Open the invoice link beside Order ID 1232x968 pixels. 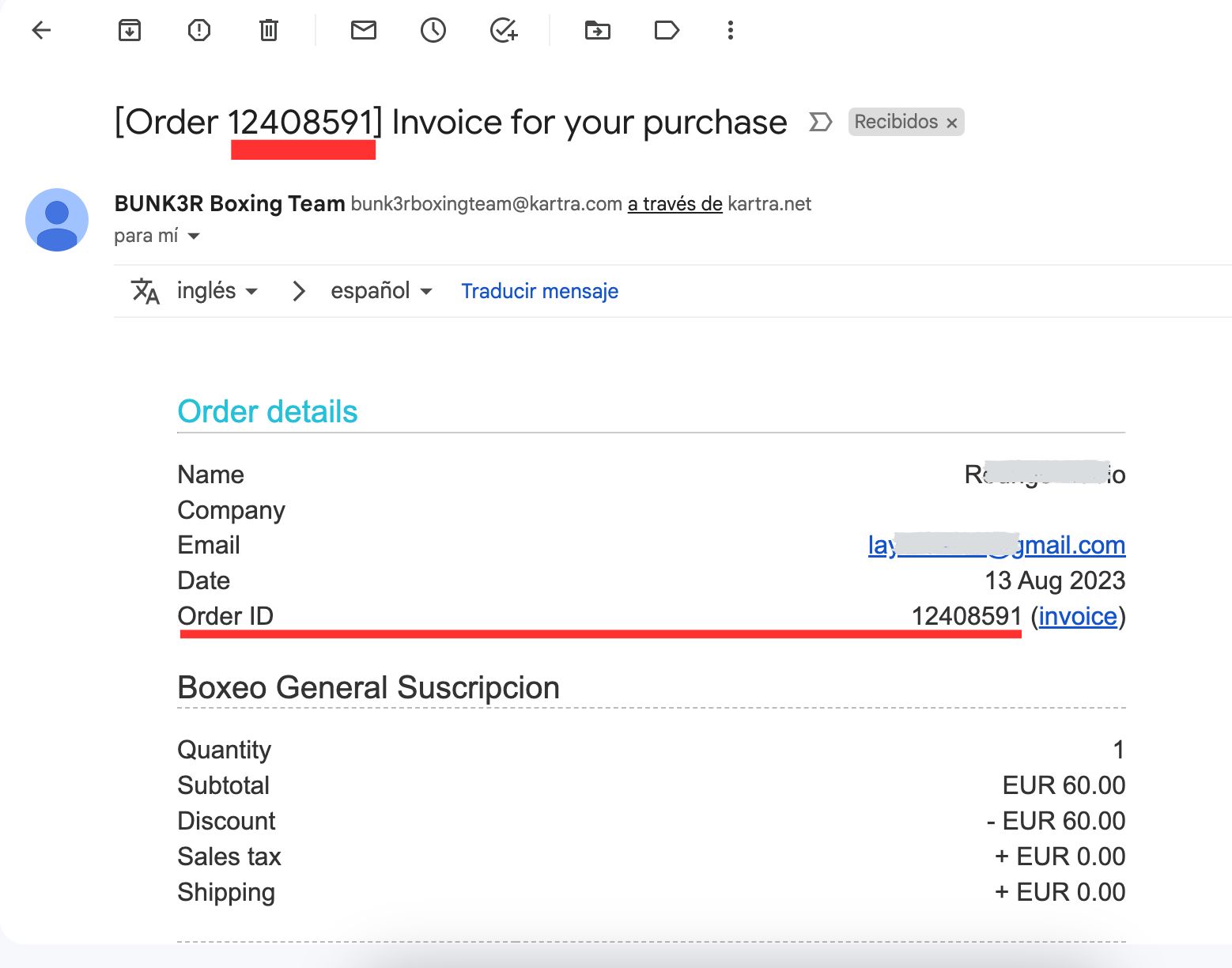tap(1078, 616)
